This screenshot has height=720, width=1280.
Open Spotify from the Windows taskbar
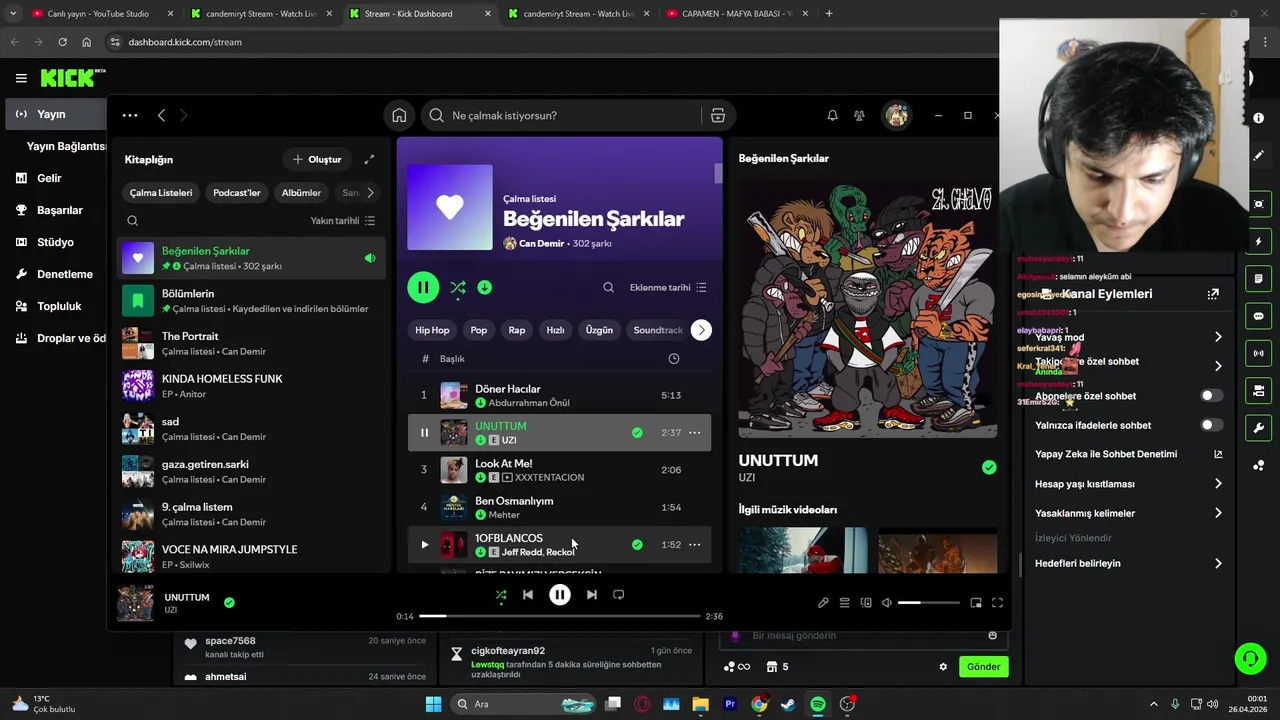[818, 704]
